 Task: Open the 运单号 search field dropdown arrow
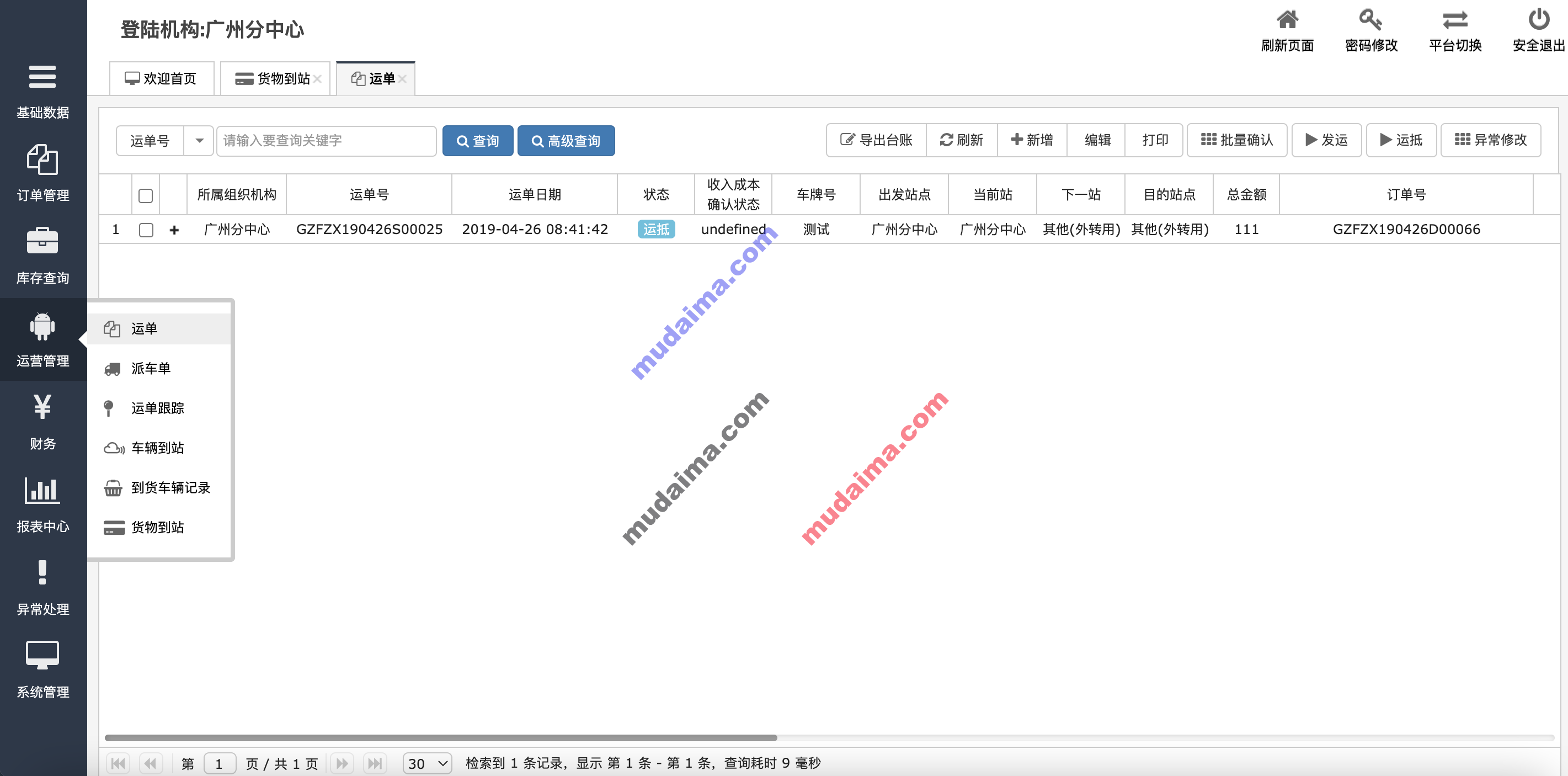click(199, 141)
